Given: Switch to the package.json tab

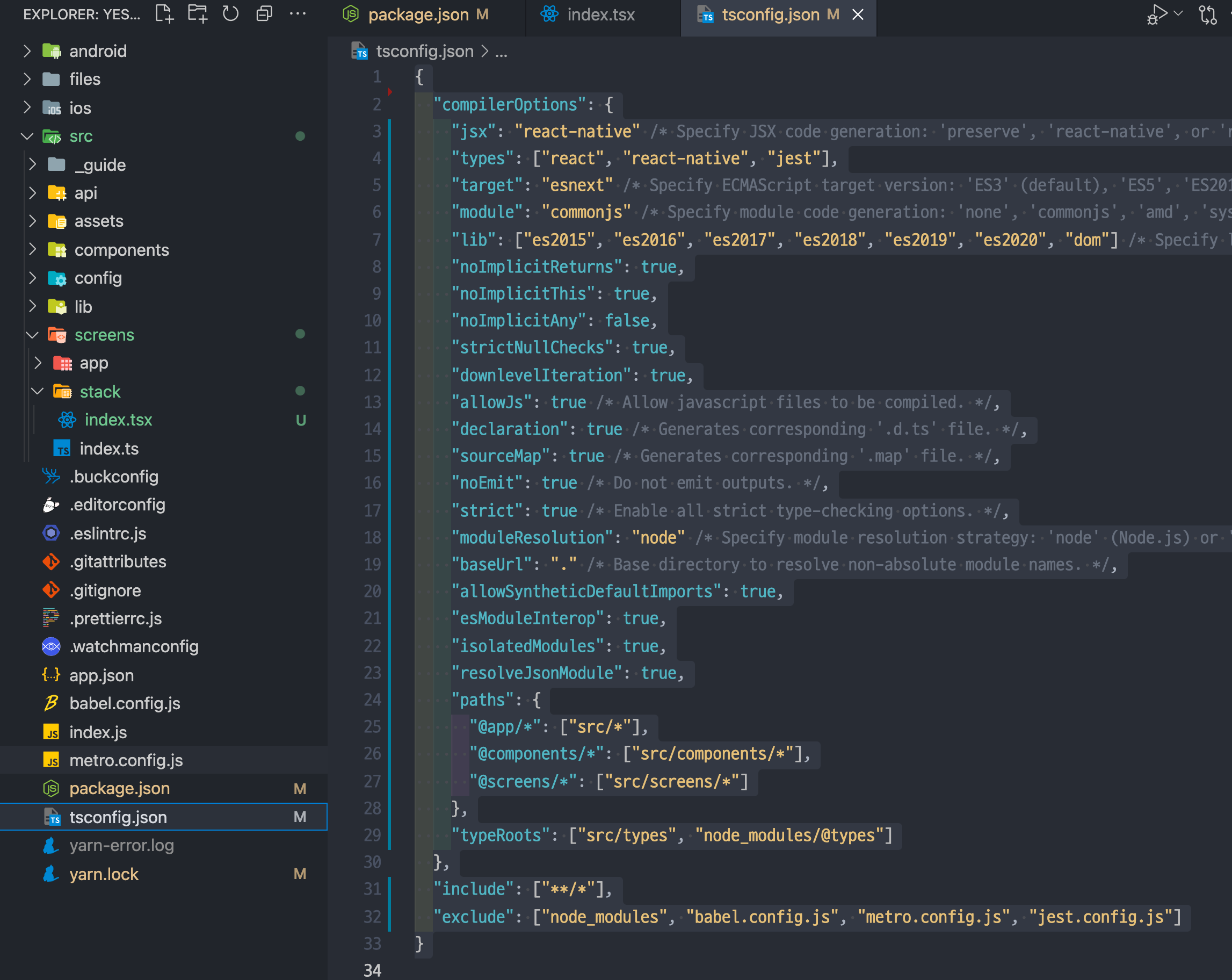Looking at the screenshot, I should 418,15.
